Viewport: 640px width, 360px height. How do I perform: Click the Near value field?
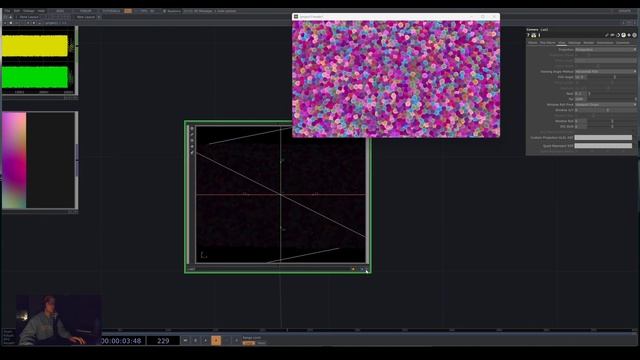(x=580, y=93)
